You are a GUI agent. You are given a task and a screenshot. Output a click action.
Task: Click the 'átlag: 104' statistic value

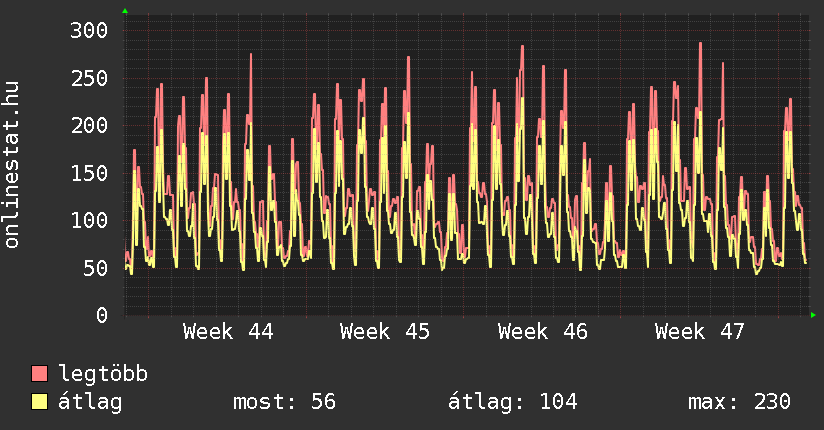pyautogui.click(x=513, y=402)
